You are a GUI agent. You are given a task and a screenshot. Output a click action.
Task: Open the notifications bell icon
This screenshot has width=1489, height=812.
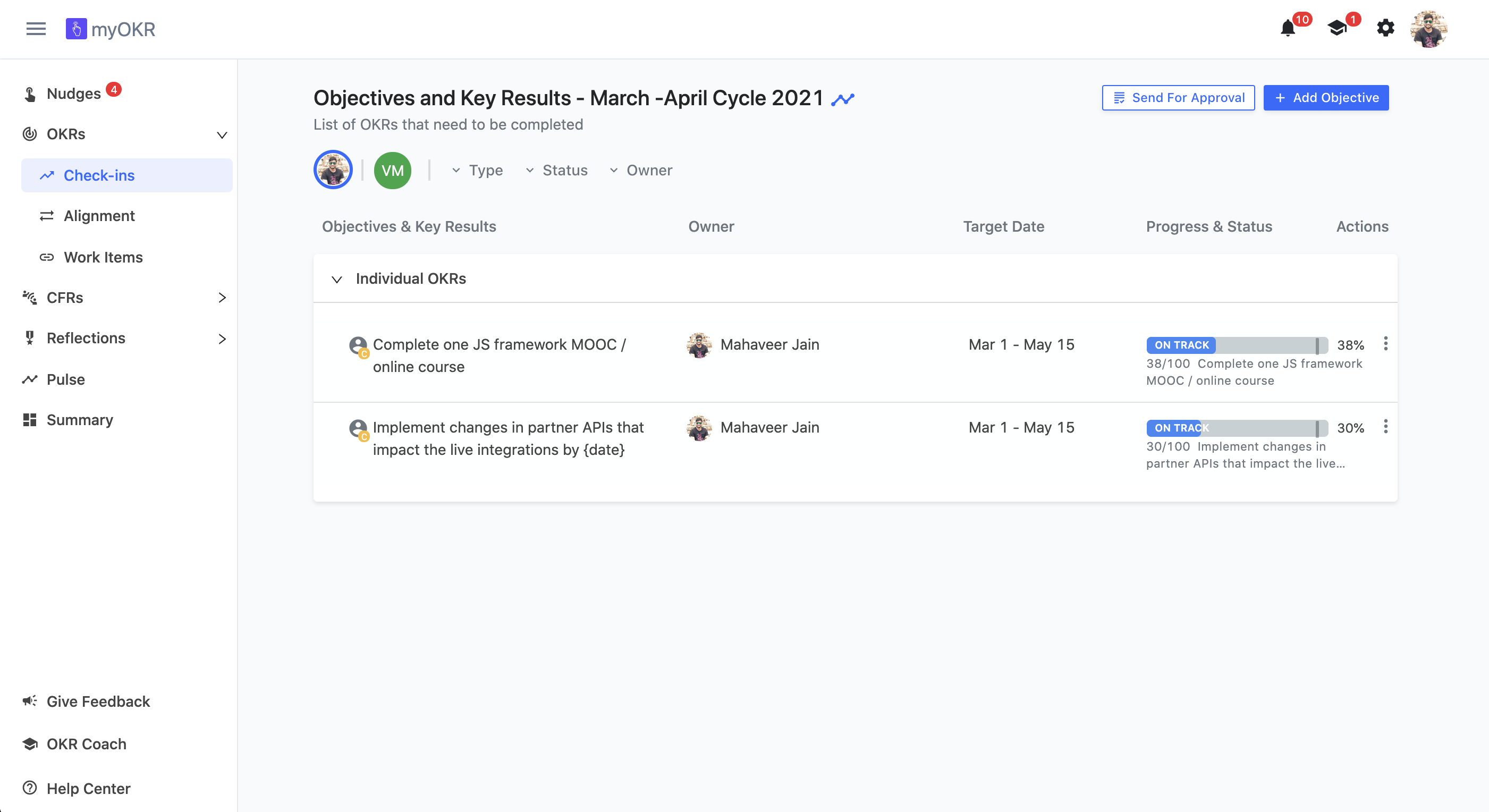pos(1287,28)
